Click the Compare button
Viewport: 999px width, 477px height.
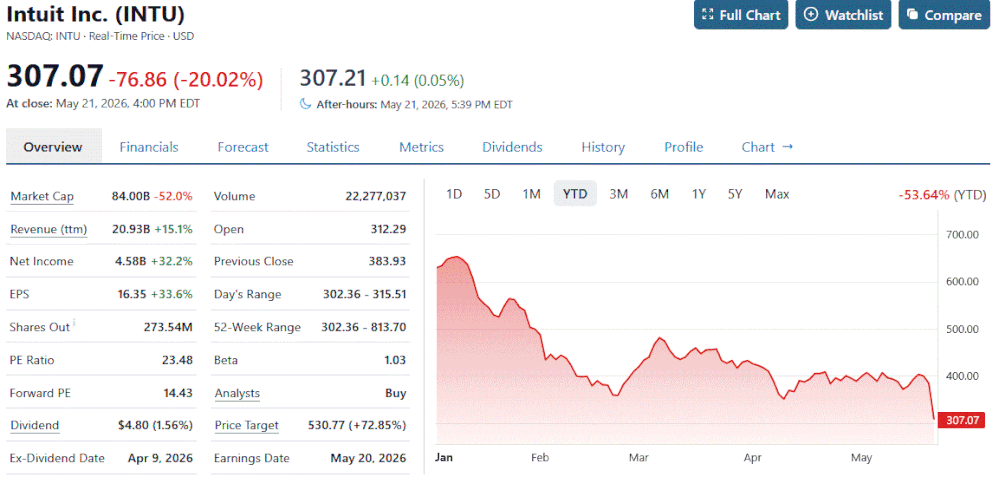click(x=944, y=15)
